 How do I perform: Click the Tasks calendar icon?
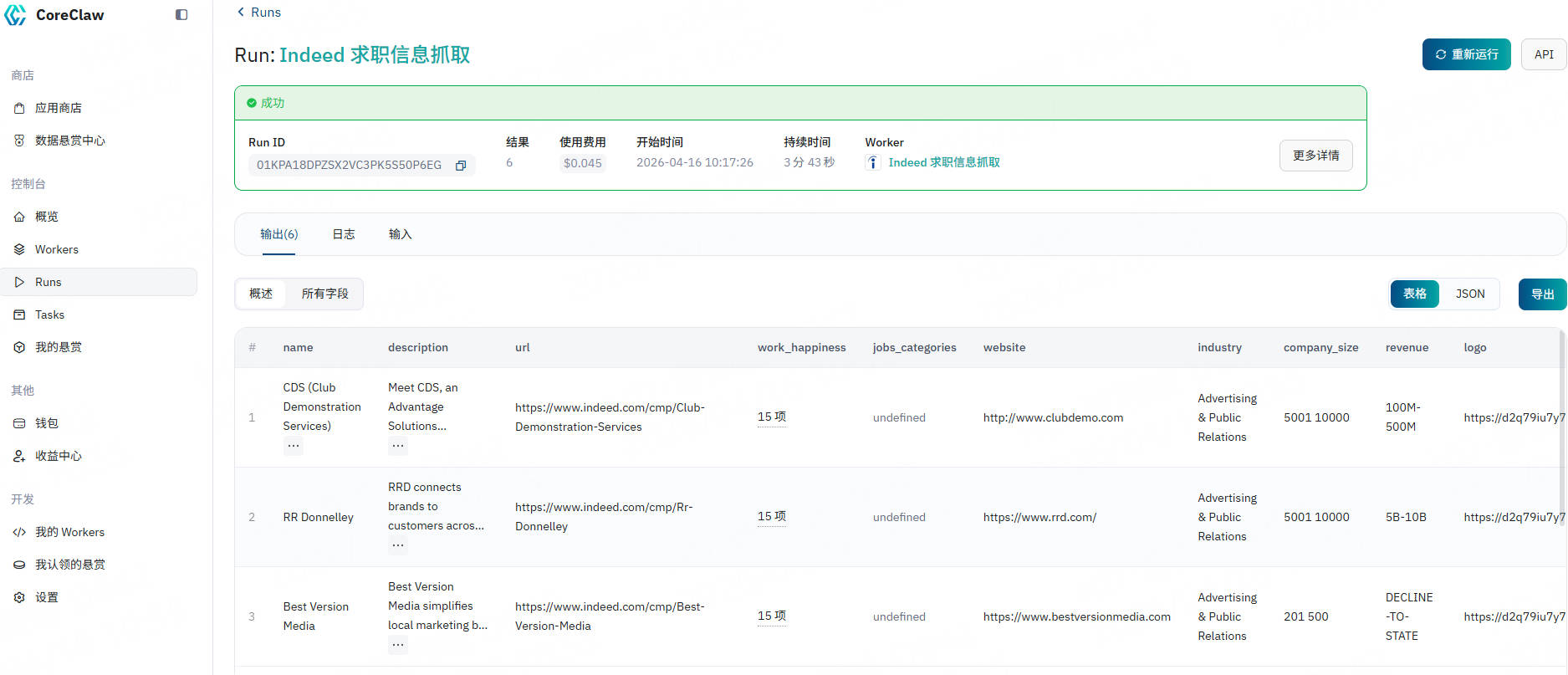click(x=19, y=314)
